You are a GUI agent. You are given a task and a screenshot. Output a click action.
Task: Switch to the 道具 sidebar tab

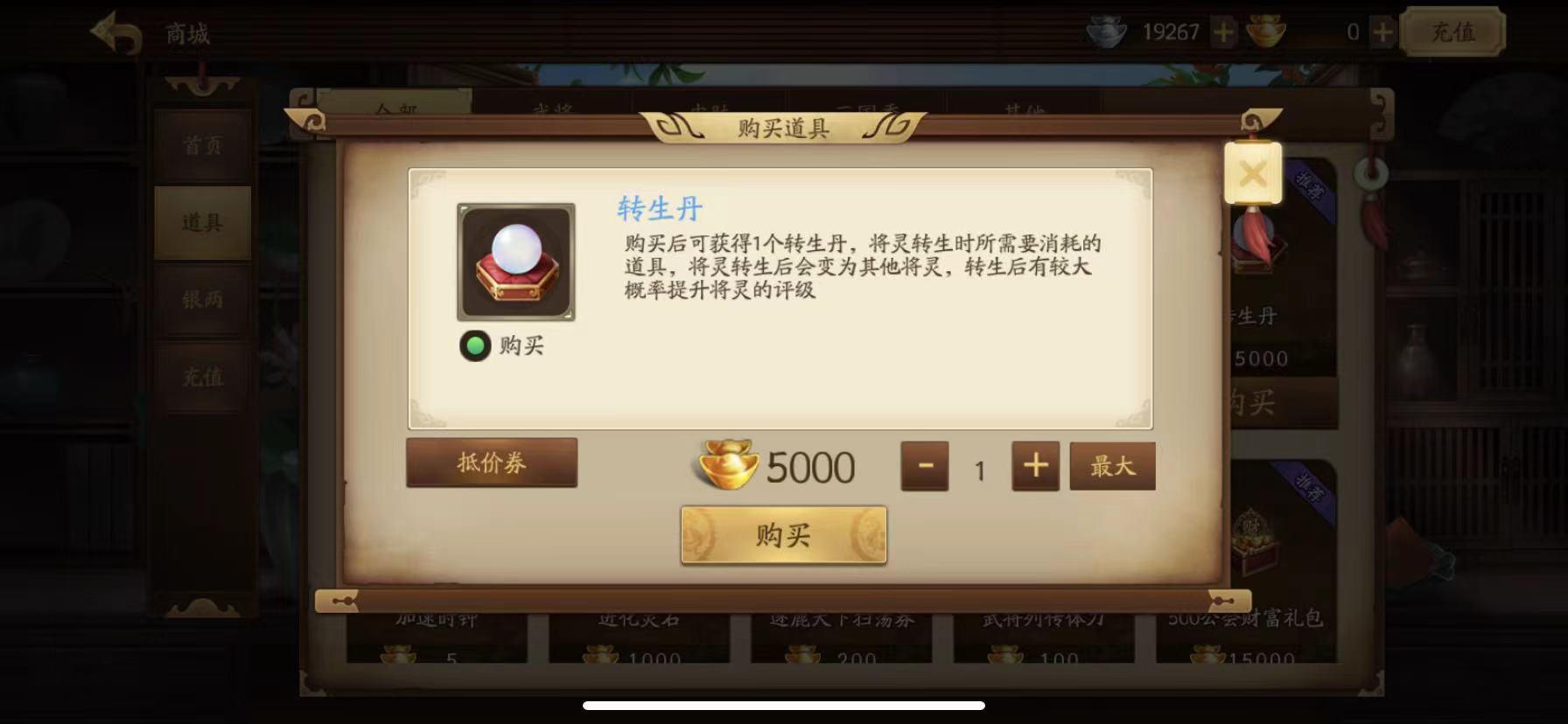pos(203,223)
